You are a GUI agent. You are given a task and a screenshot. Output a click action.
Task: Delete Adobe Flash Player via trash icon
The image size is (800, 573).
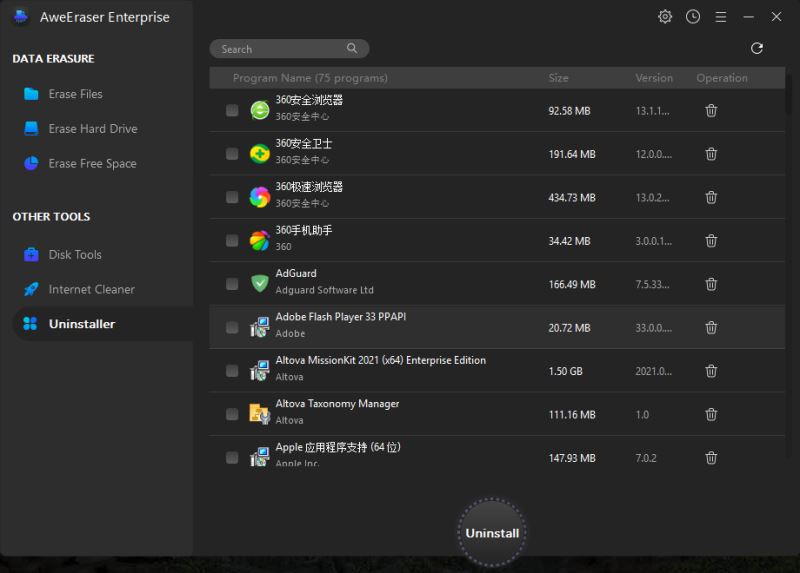coord(711,327)
